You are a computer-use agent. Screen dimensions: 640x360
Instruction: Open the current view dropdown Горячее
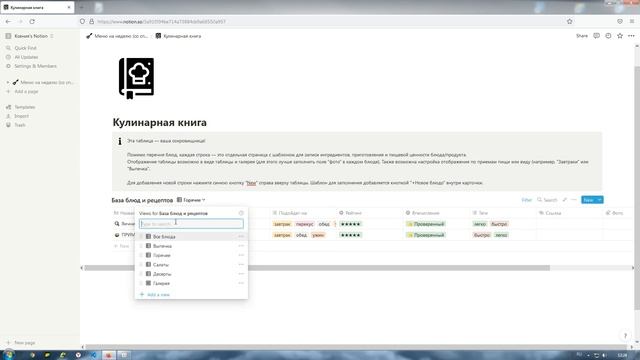pyautogui.click(x=191, y=200)
